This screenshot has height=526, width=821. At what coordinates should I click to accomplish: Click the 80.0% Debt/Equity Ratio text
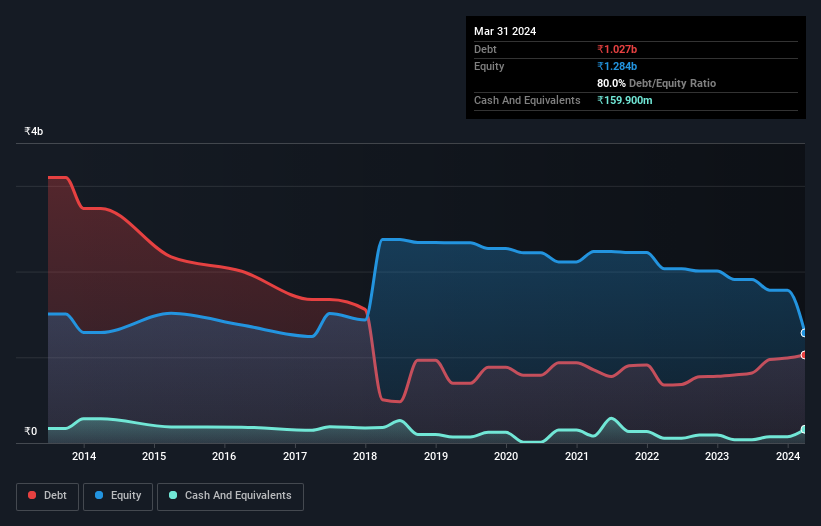[657, 83]
